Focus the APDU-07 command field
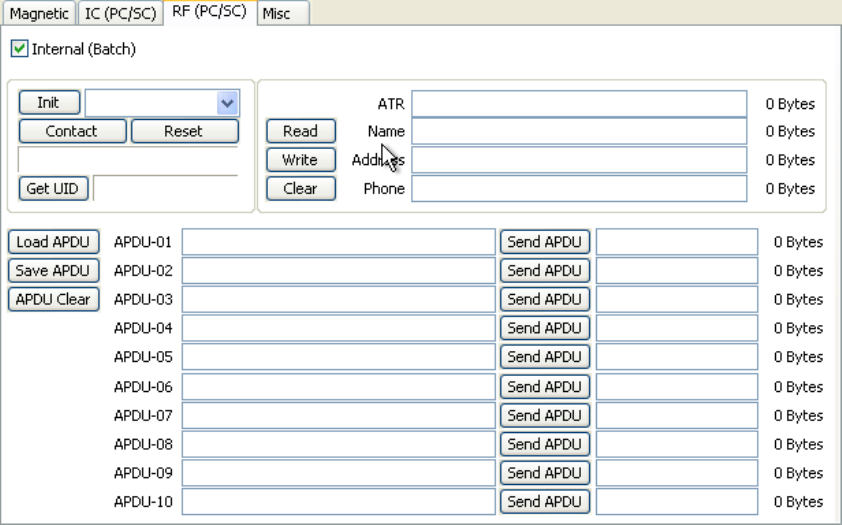 pyautogui.click(x=338, y=415)
